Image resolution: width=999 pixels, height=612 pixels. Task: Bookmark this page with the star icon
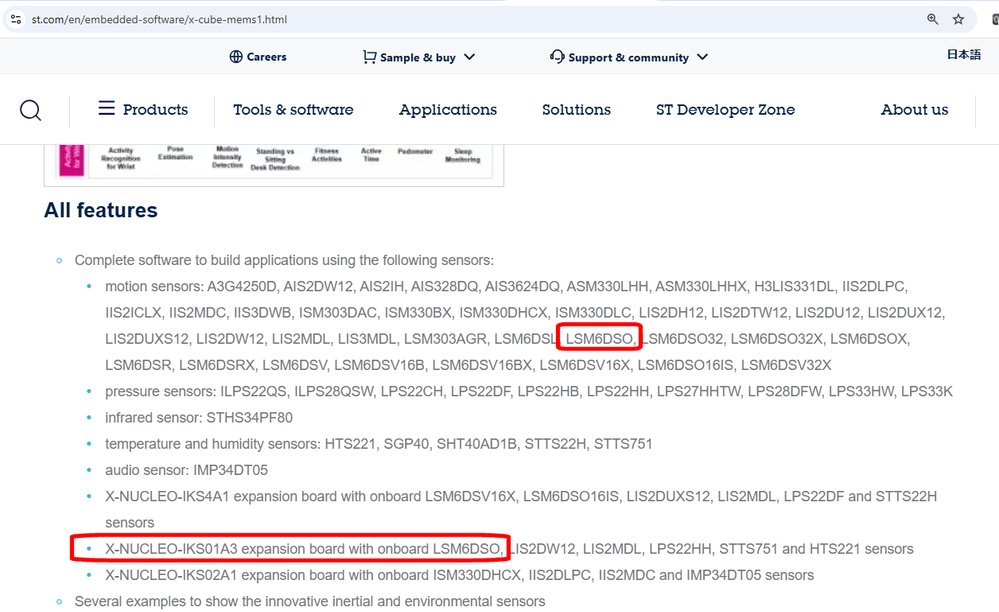pos(958,19)
